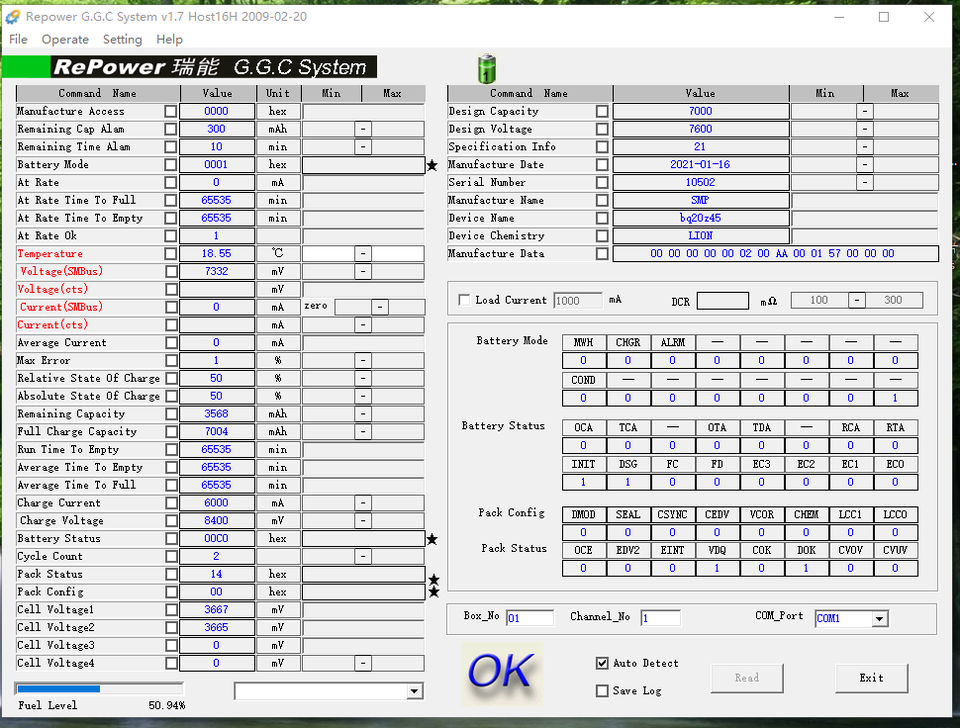The height and width of the screenshot is (728, 960).
Task: Click the DCR value field
Action: click(722, 301)
